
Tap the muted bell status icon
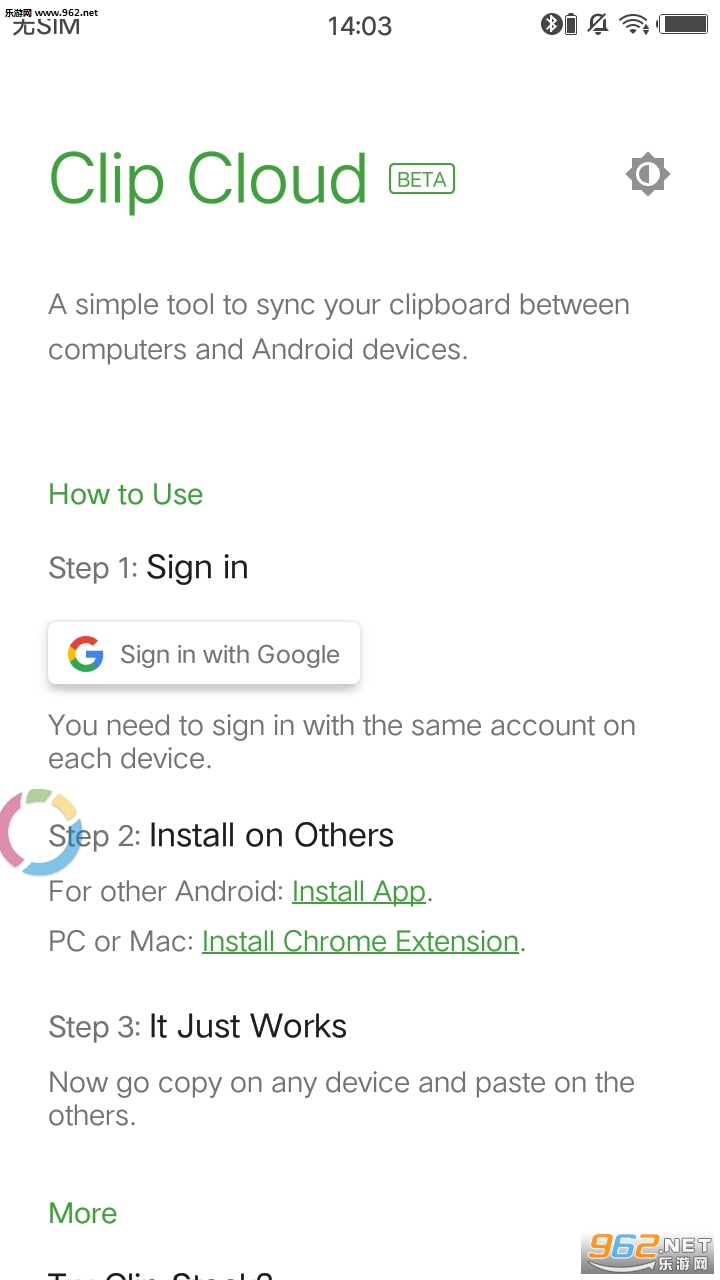(599, 24)
